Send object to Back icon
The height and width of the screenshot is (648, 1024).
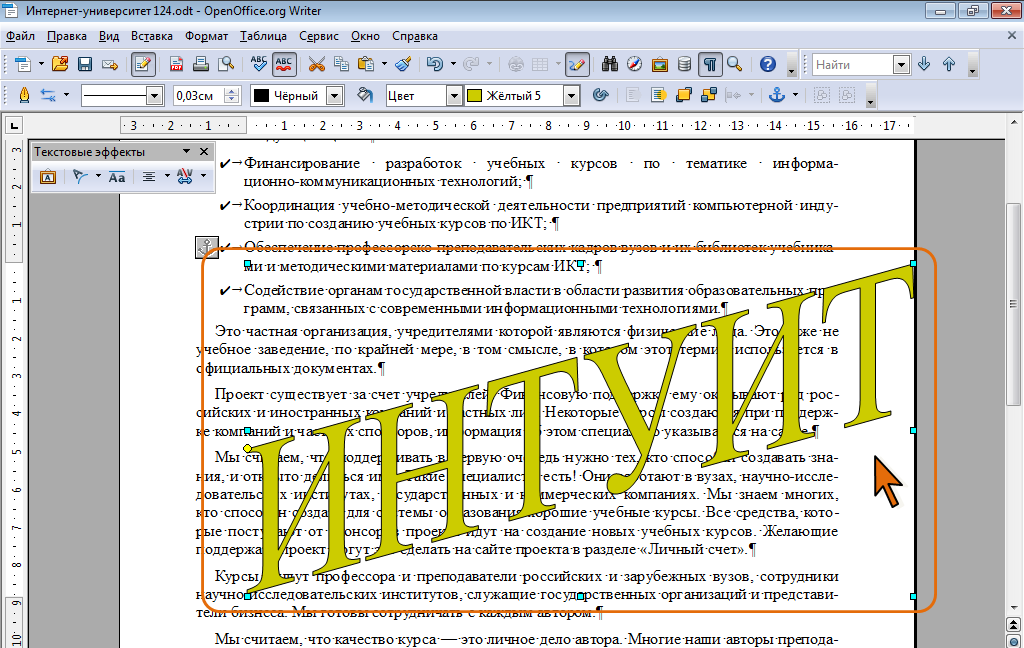(709, 95)
